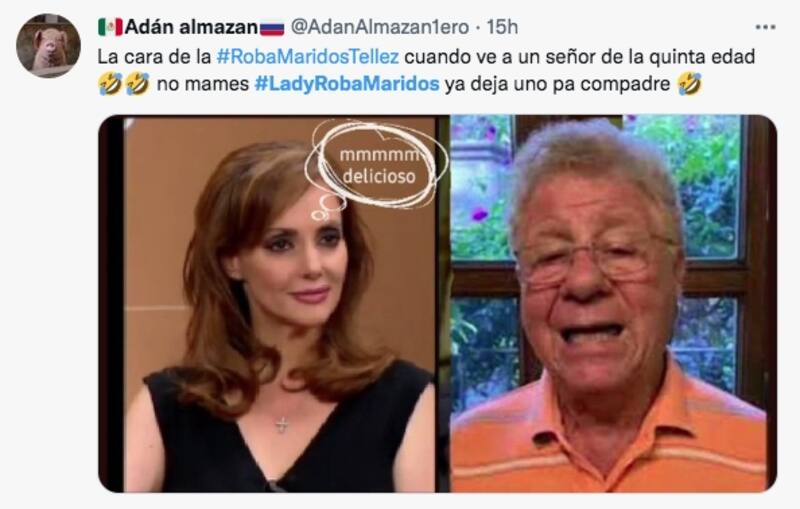Click the laughing emoji at the tweet's end
The image size is (800, 509).
[x=690, y=84]
